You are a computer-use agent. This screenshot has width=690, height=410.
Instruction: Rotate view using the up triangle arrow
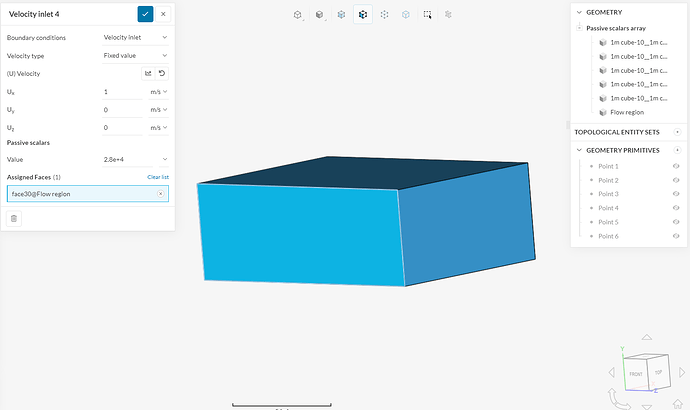646,337
